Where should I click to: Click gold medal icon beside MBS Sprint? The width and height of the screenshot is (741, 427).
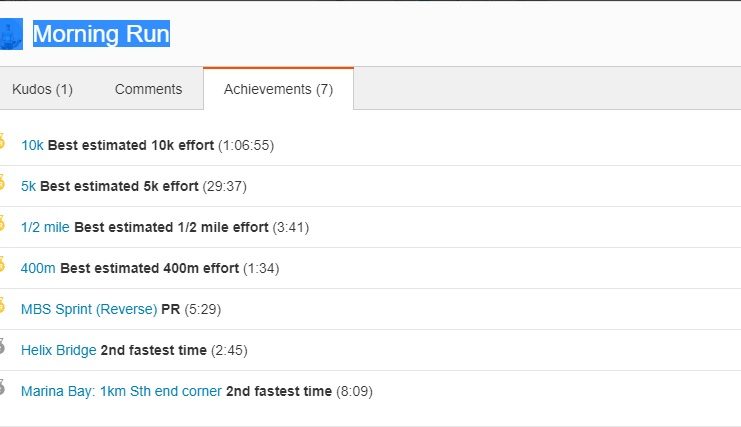[x=2, y=306]
